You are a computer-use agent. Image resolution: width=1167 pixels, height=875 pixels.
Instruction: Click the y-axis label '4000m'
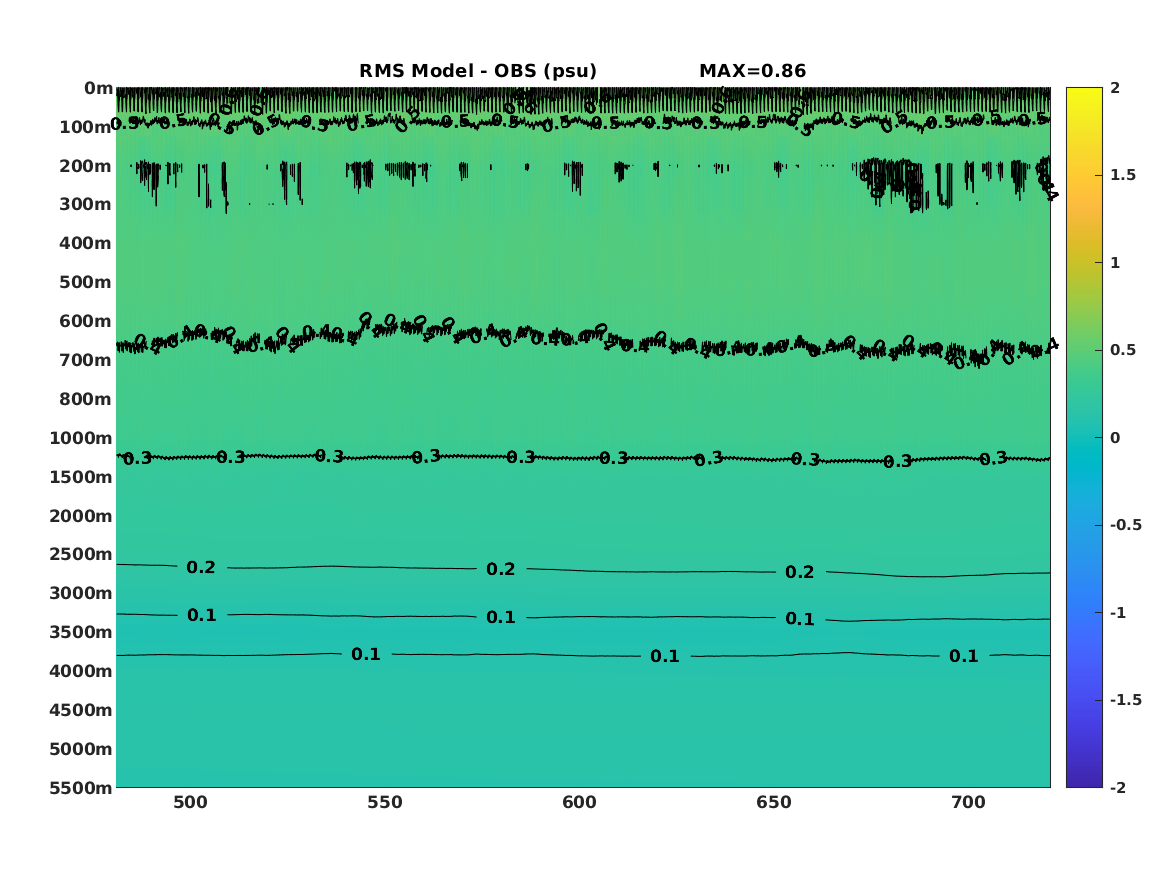[81, 671]
